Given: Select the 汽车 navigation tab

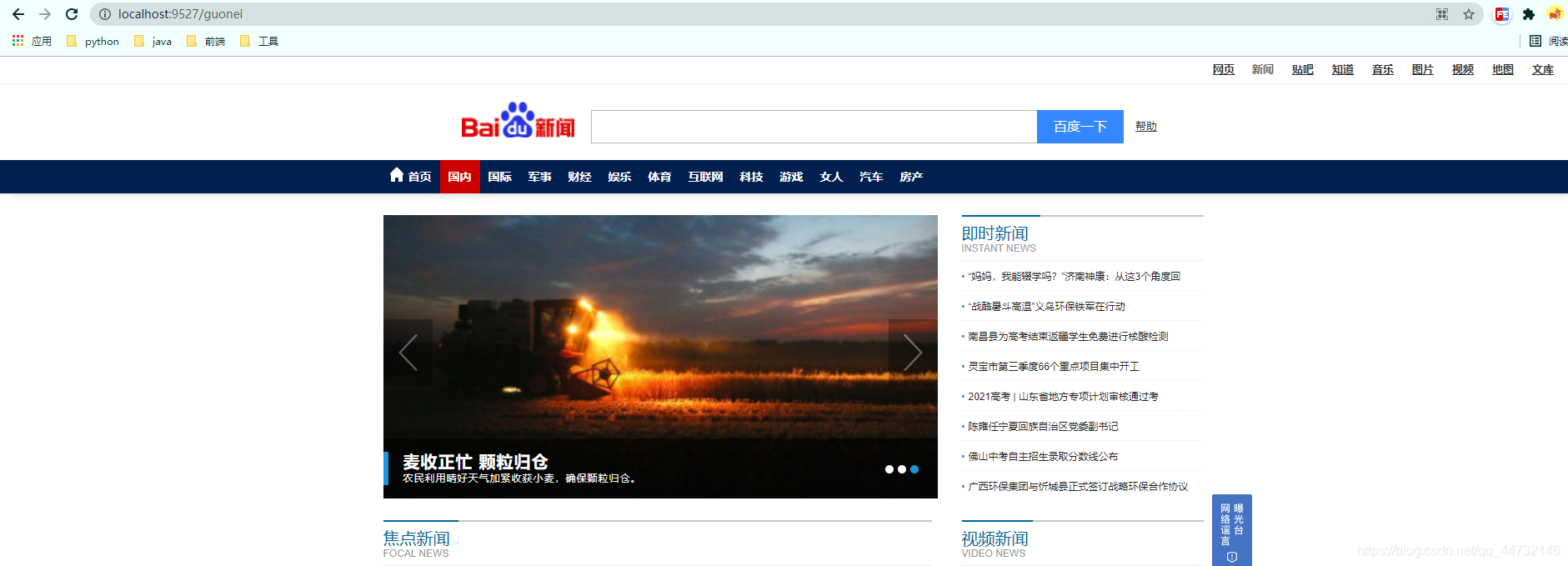Looking at the screenshot, I should [872, 177].
